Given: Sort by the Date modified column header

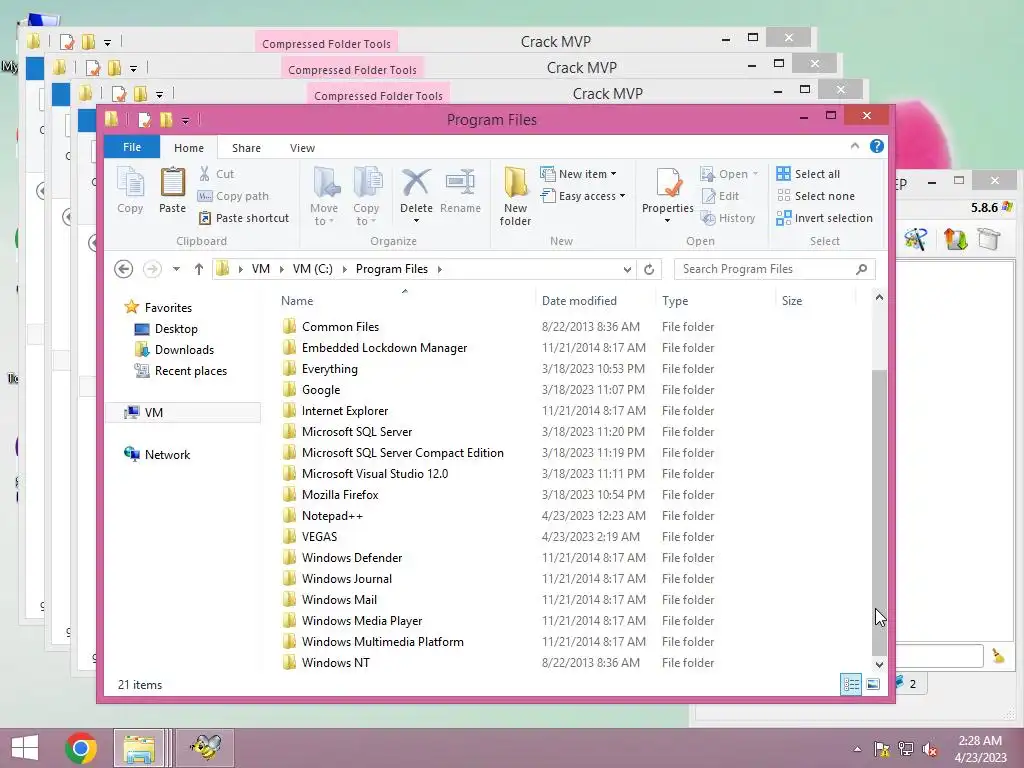Looking at the screenshot, I should point(595,300).
